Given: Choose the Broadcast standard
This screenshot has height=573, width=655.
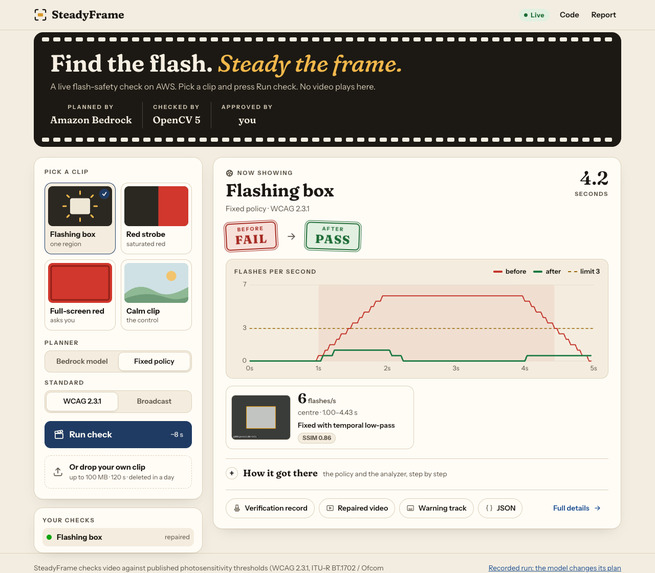Looking at the screenshot, I should [x=154, y=401].
